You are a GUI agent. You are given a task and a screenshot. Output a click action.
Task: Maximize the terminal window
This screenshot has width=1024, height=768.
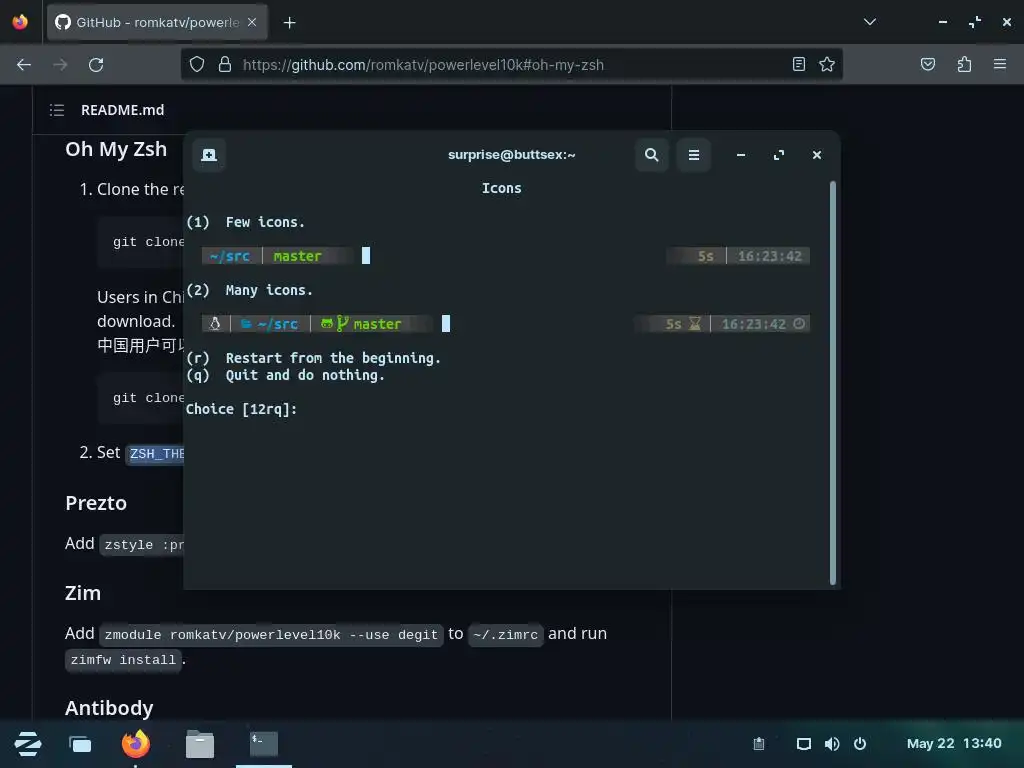[x=778, y=155]
